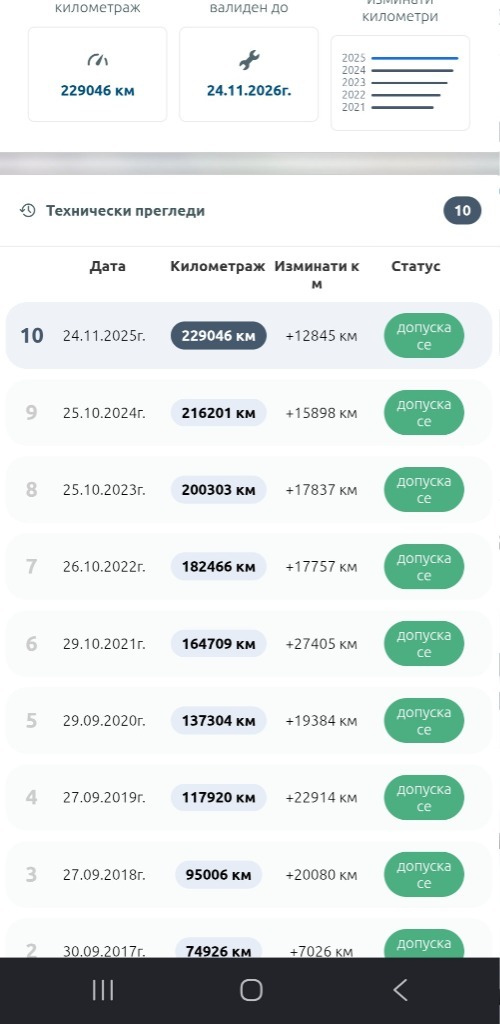Click the 95006 км mileage badge
The image size is (500, 1024).
coord(219,874)
